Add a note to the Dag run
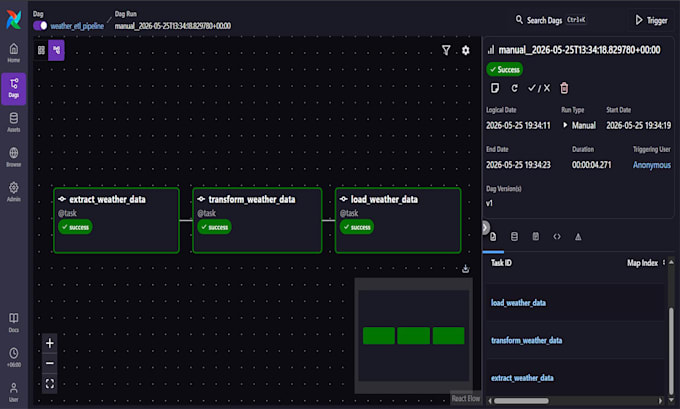Image resolution: width=680 pixels, height=409 pixels. [495, 88]
